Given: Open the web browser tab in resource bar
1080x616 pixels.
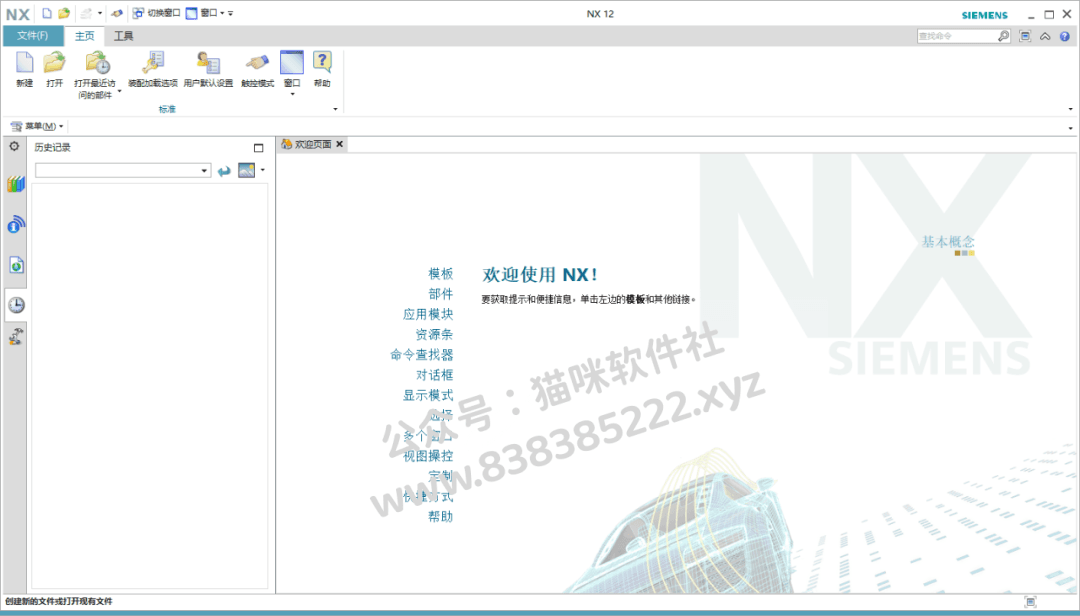Looking at the screenshot, I should point(16,265).
